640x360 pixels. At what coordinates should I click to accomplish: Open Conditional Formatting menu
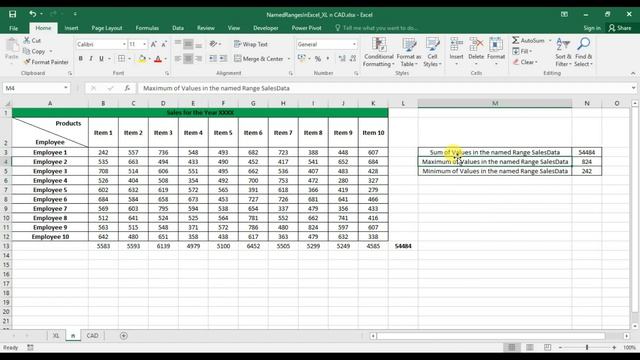[x=379, y=52]
